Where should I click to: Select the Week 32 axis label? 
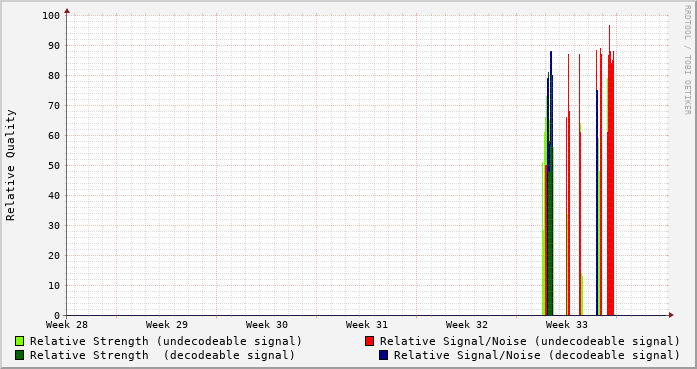pyautogui.click(x=467, y=325)
